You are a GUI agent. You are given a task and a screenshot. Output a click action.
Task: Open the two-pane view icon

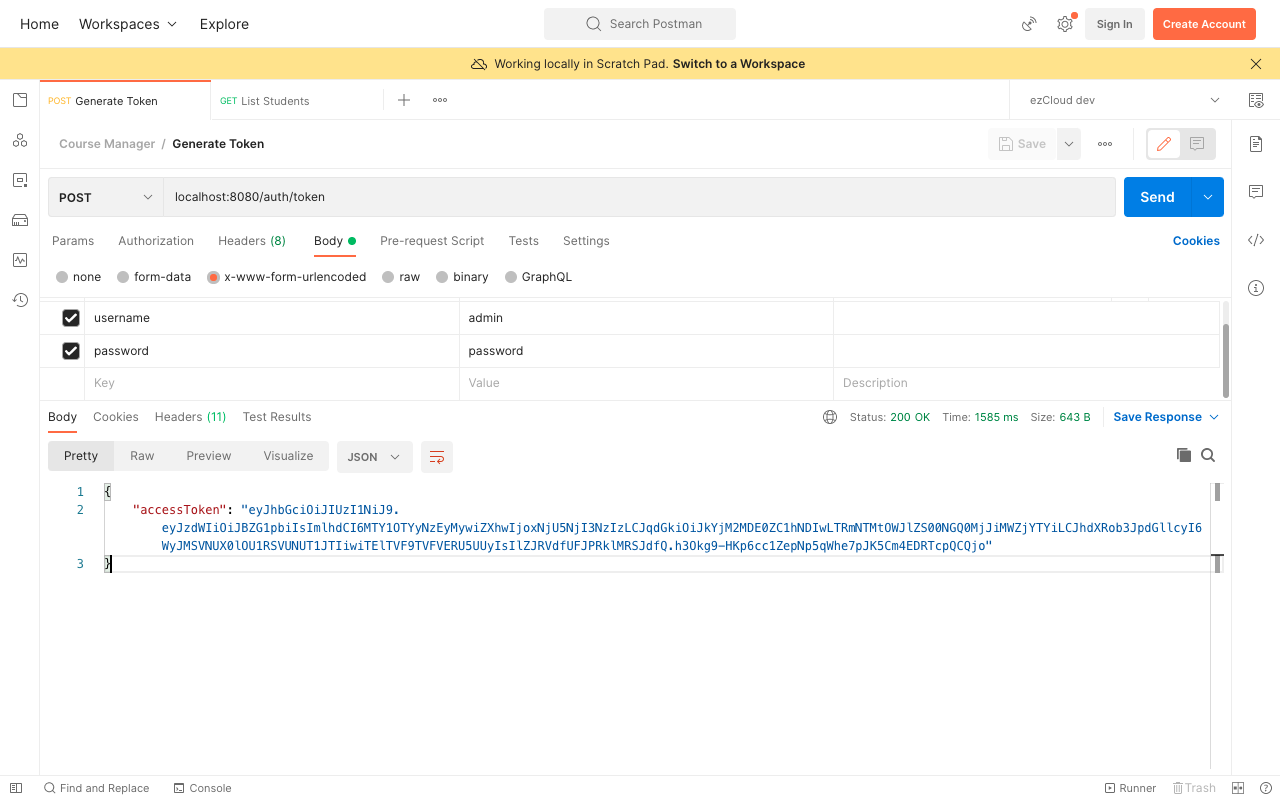pos(1238,788)
